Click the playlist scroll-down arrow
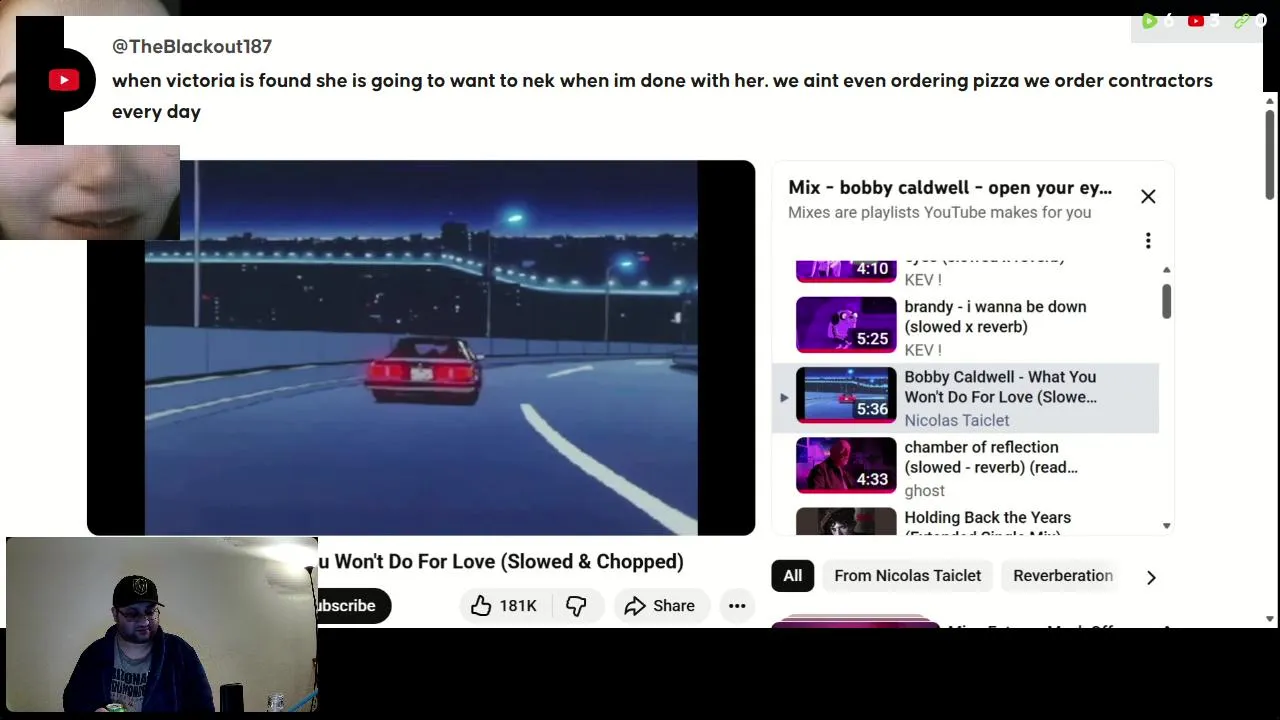Viewport: 1280px width, 720px height. [1166, 526]
